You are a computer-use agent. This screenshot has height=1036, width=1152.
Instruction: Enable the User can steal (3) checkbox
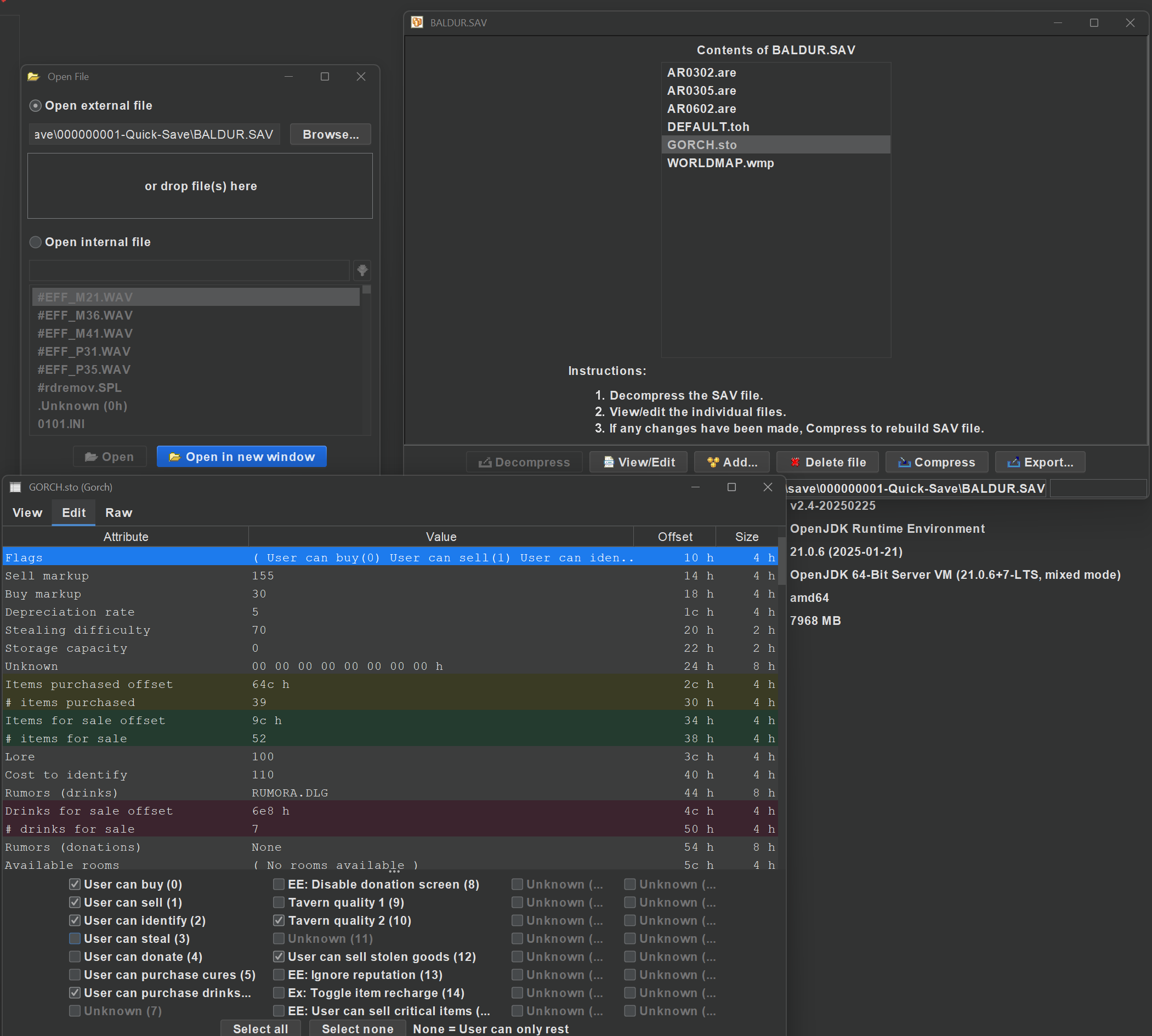(75, 938)
